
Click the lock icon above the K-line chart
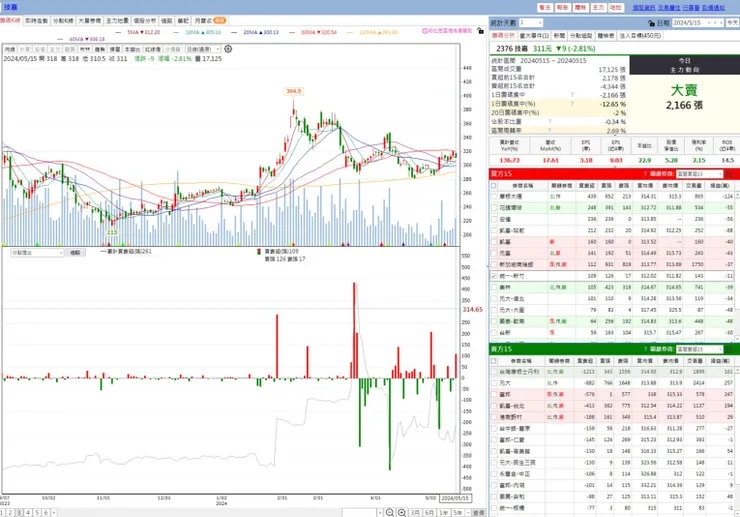(480, 31)
